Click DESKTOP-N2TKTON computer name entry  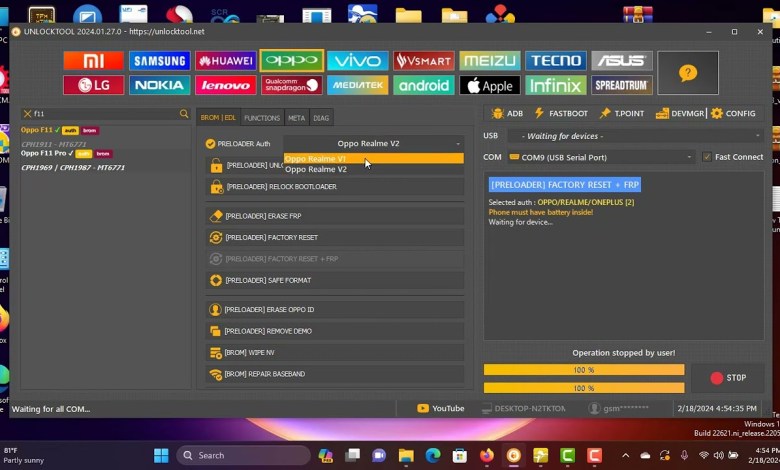[x=523, y=408]
